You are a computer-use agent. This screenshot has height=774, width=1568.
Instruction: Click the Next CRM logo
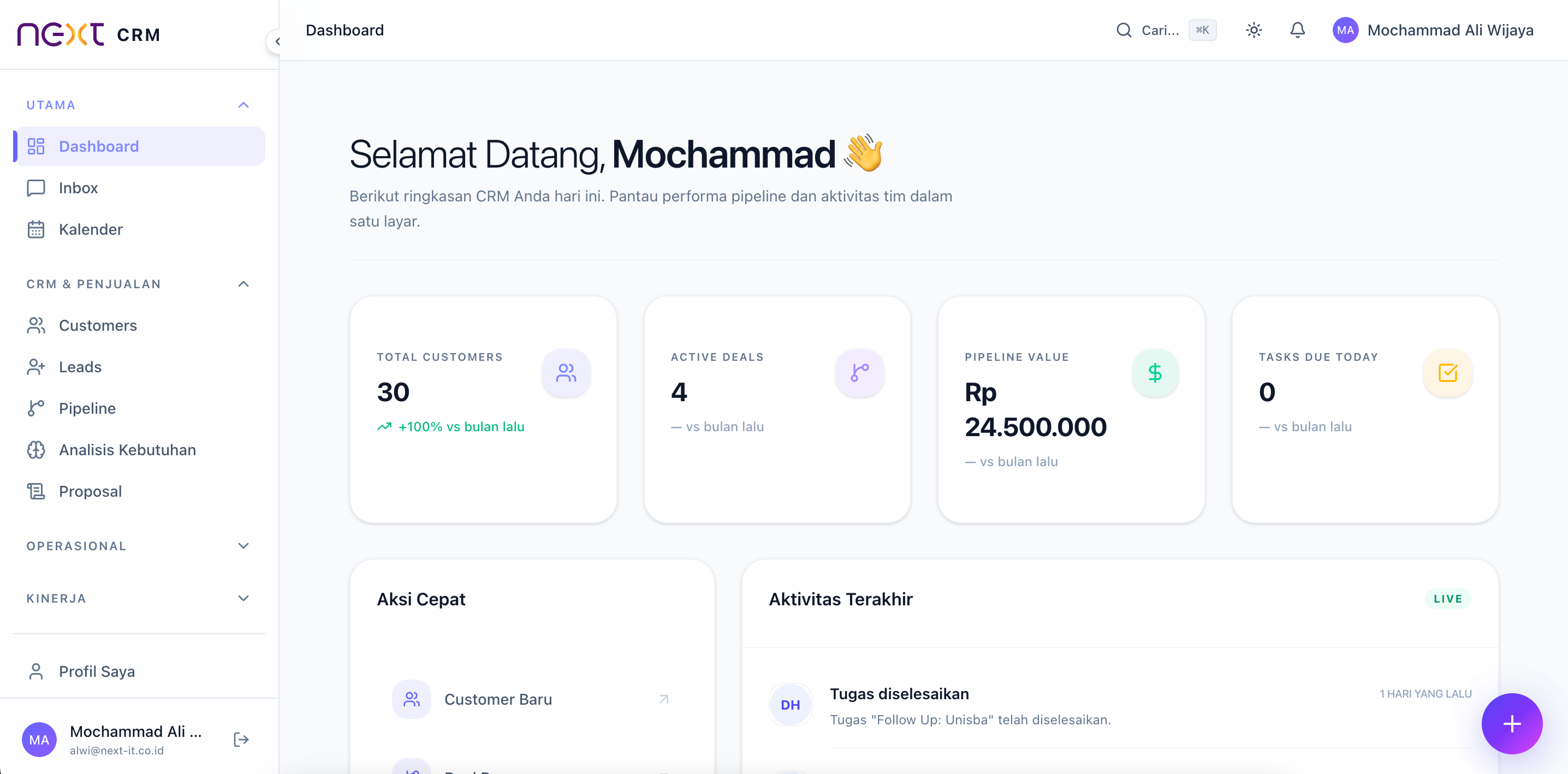tap(89, 35)
